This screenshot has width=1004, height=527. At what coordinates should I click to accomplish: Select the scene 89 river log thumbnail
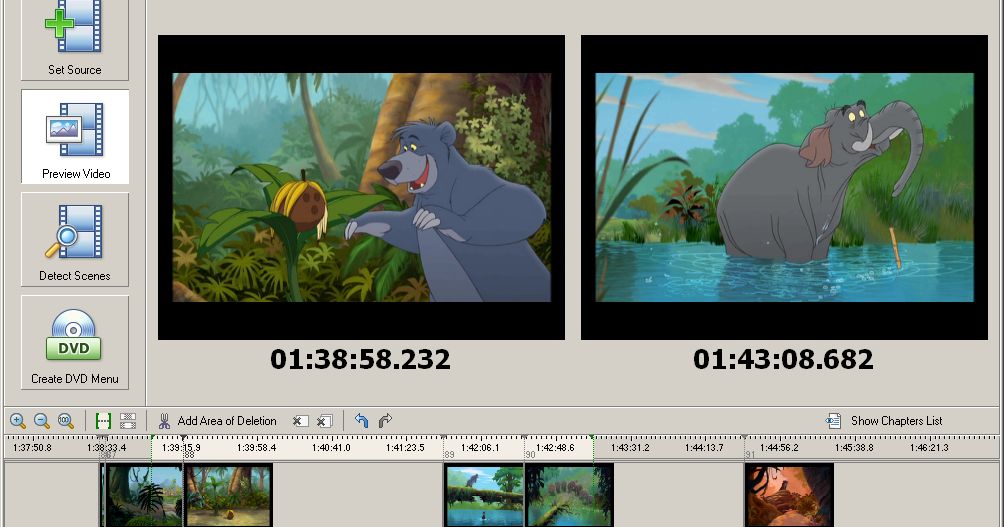coord(484,496)
